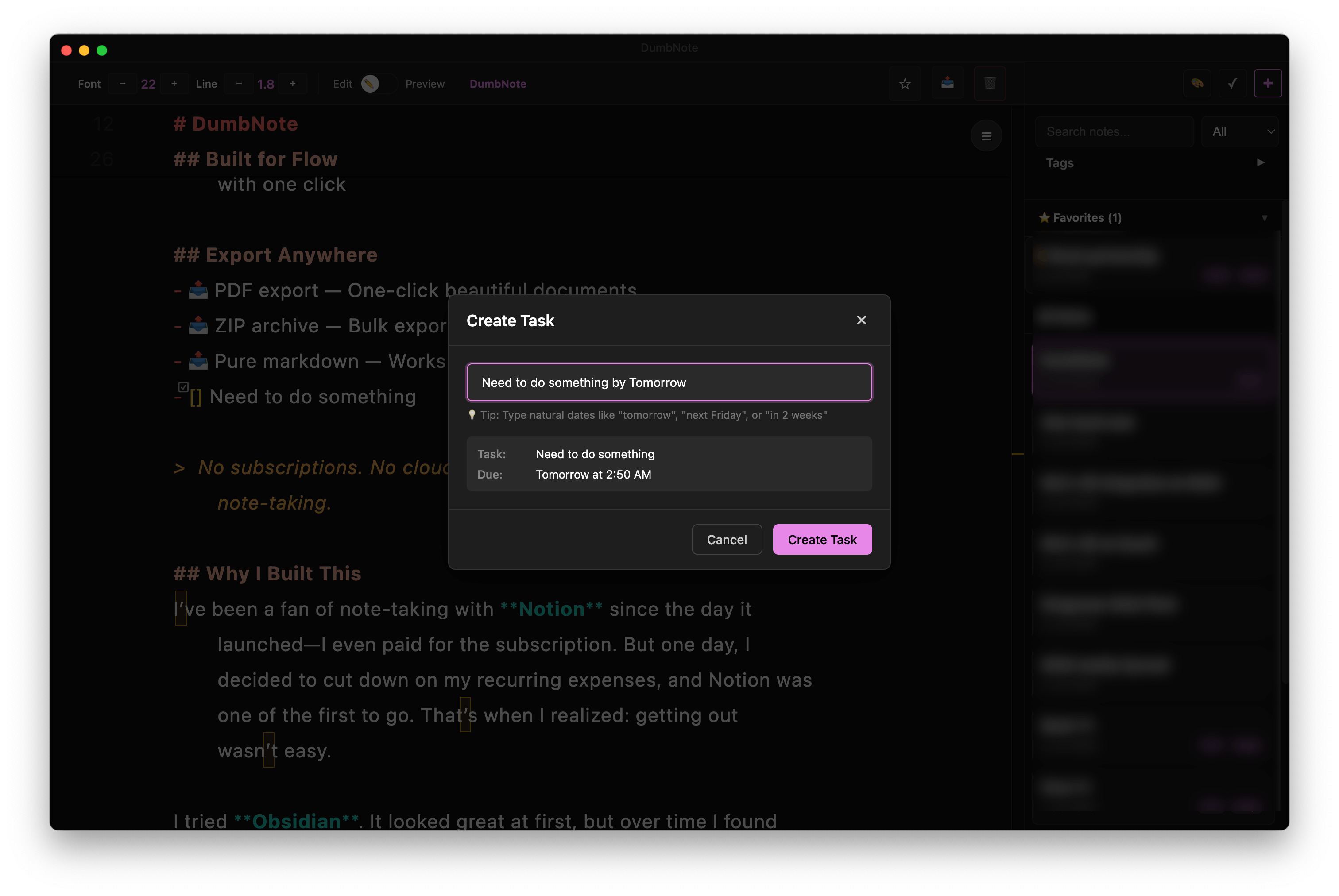Toggle the Edit/Preview switch
1339x896 pixels.
point(378,84)
